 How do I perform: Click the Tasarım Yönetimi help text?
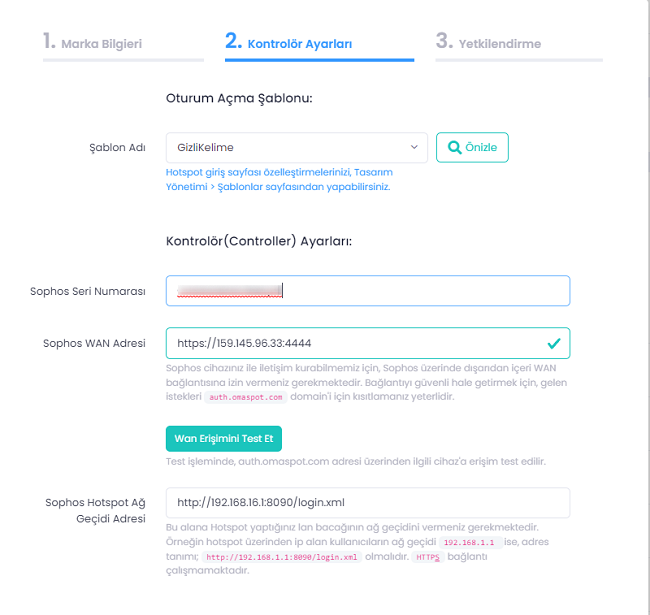coord(279,179)
